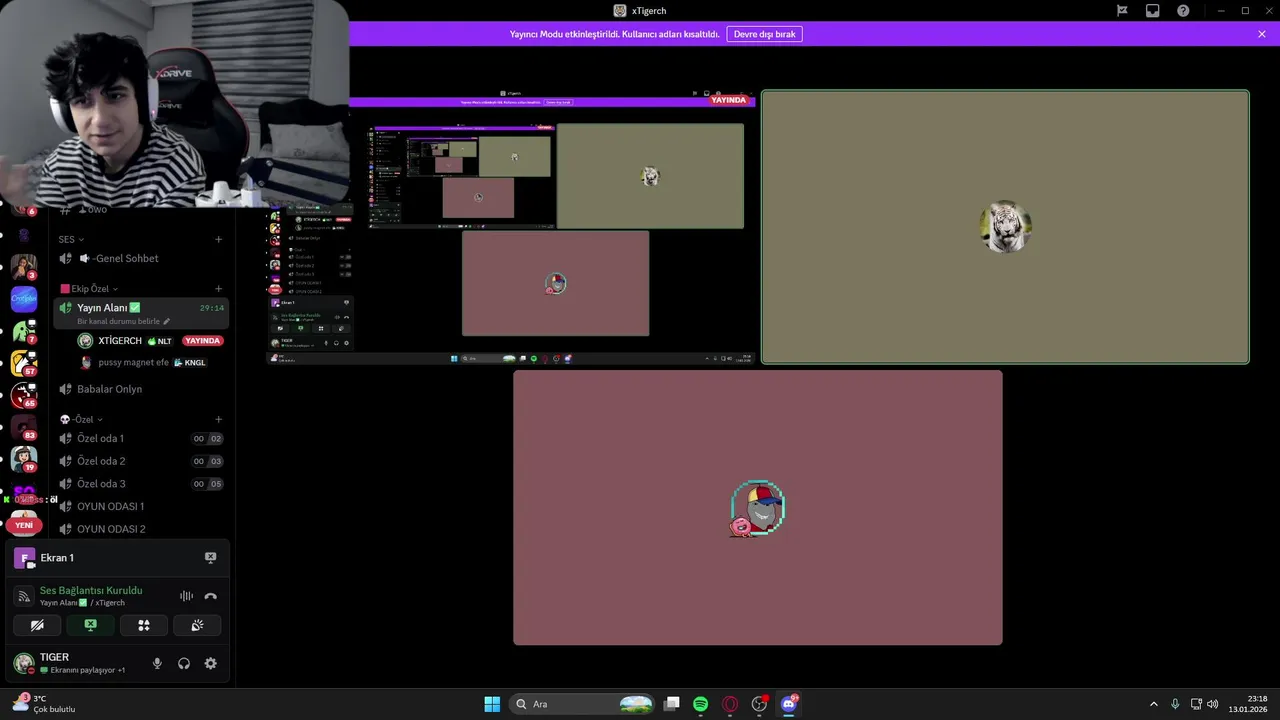The image size is (1280, 720).
Task: Disconnect from voice with hang-up icon
Action: tap(210, 596)
